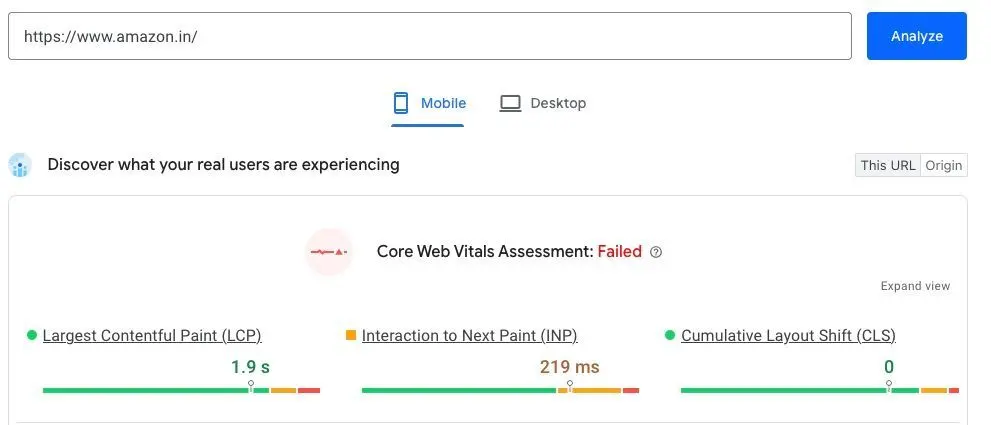This screenshot has width=991, height=425.
Task: Click the INP distribution bar marker
Action: click(x=570, y=385)
